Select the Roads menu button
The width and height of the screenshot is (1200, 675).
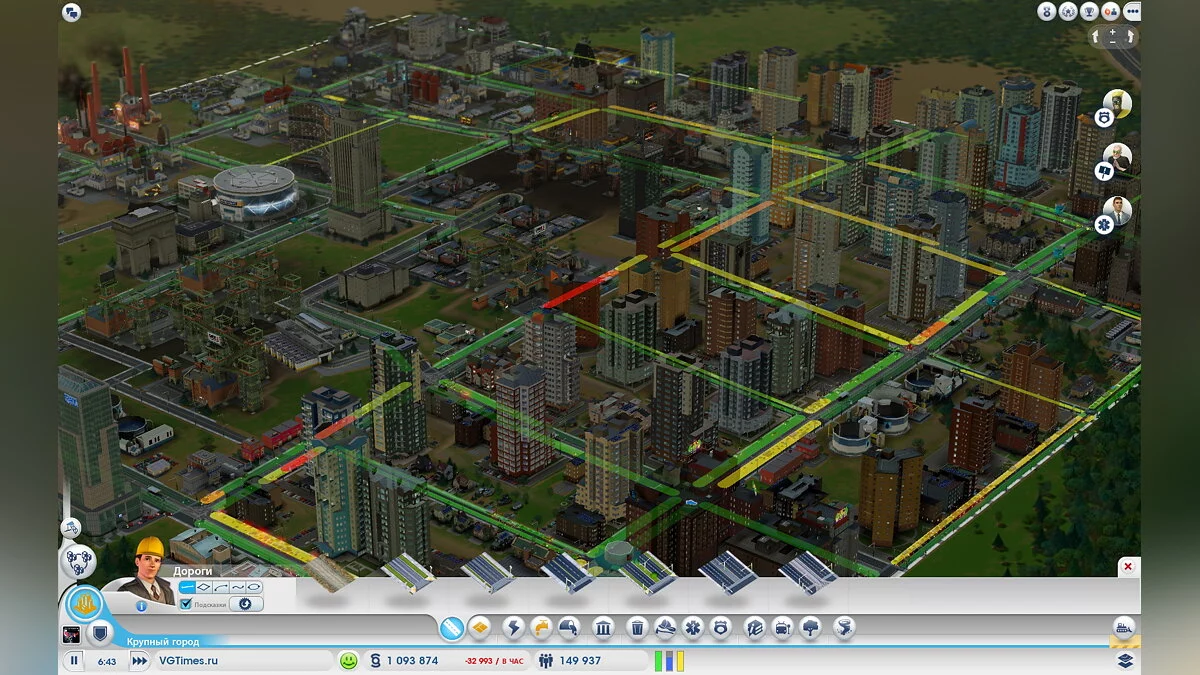(452, 628)
